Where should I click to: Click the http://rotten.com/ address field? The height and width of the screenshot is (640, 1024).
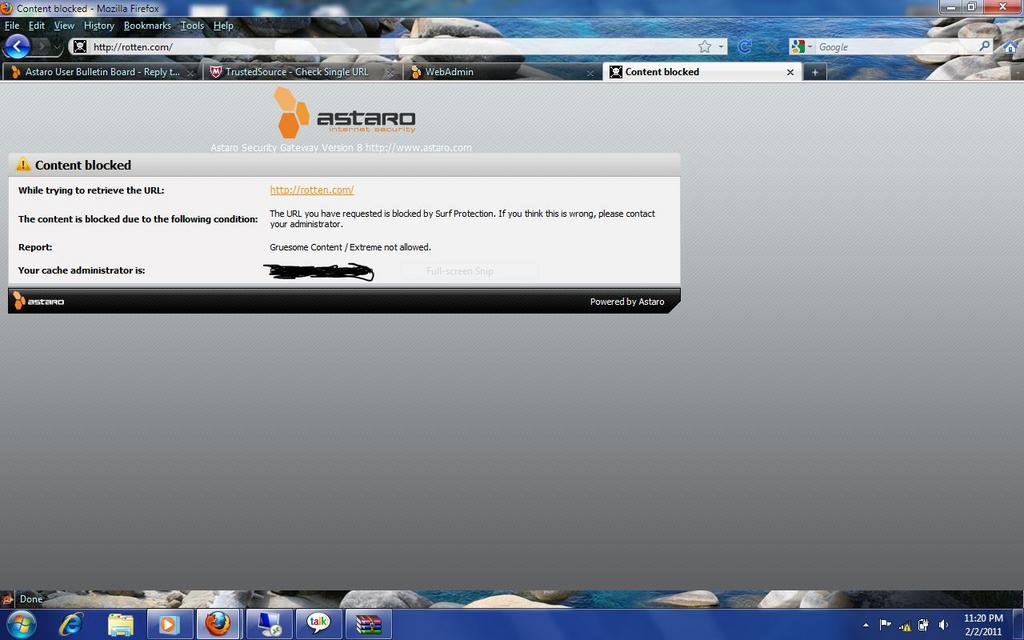pos(392,47)
